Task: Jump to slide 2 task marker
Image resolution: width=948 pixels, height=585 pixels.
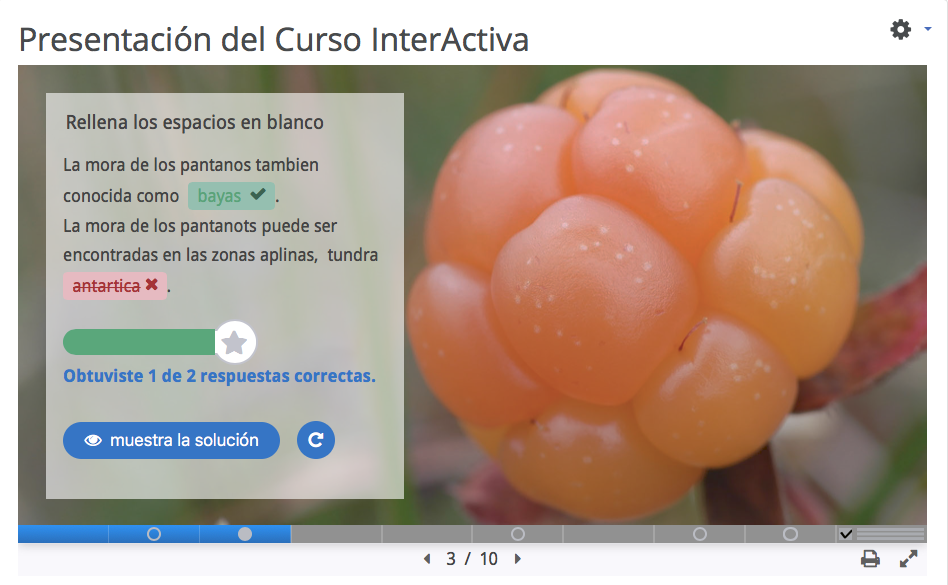Action: coord(154,534)
